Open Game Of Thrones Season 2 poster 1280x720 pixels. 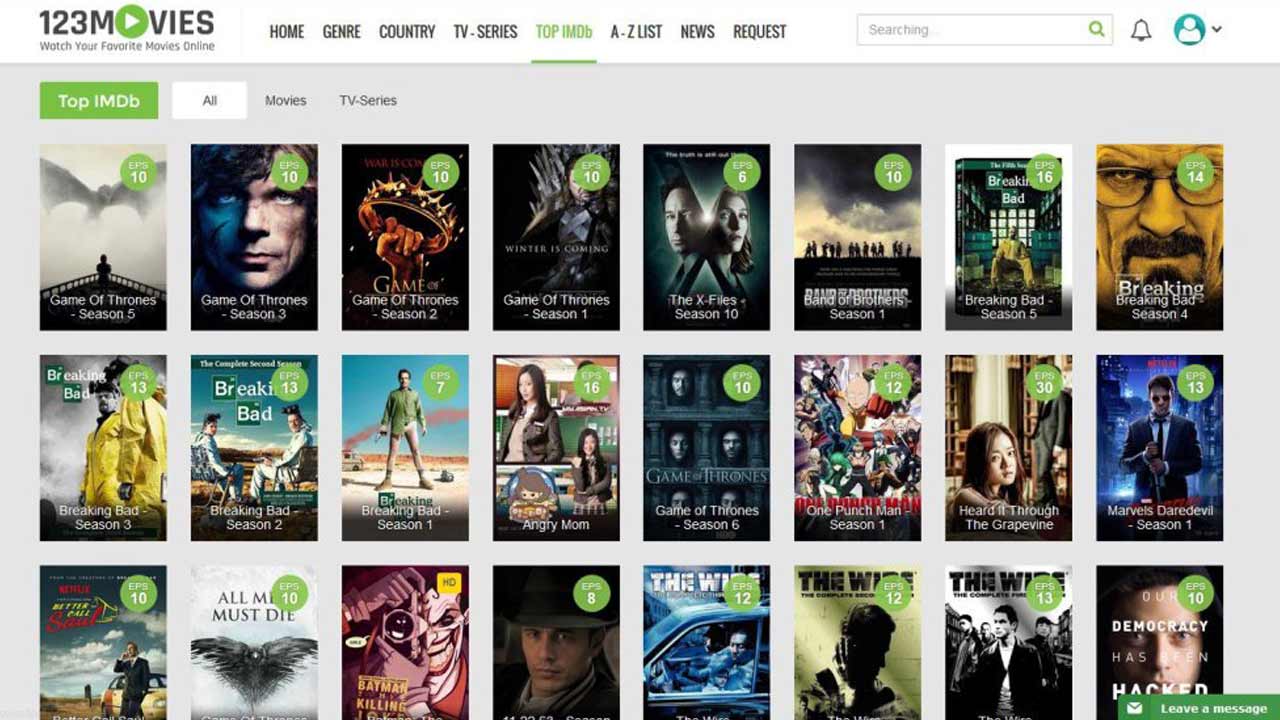point(405,237)
